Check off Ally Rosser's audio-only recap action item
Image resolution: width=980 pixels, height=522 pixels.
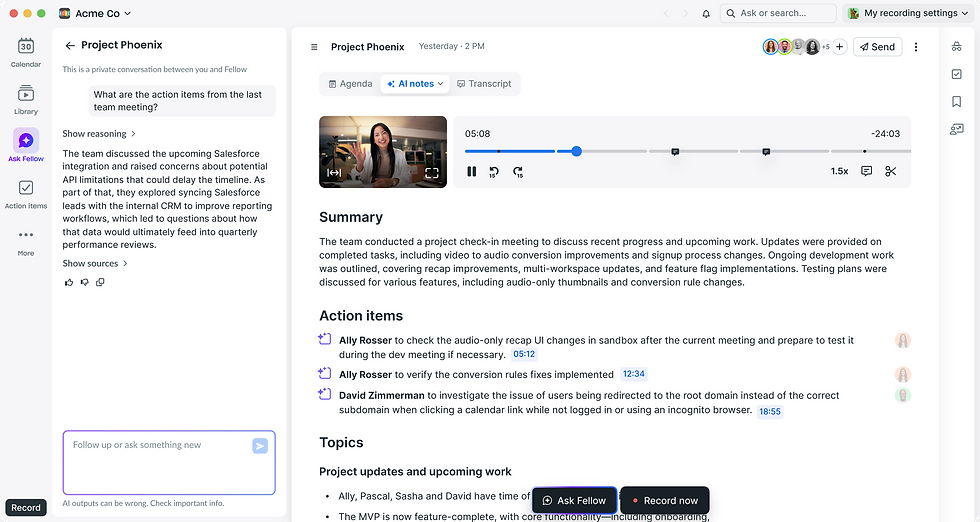click(x=324, y=339)
